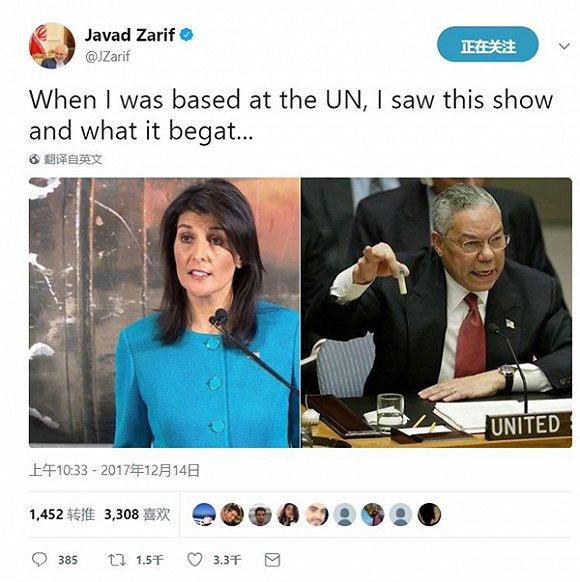Image resolution: width=580 pixels, height=582 pixels.
Task: Click the globe translation icon
Action: tap(35, 159)
